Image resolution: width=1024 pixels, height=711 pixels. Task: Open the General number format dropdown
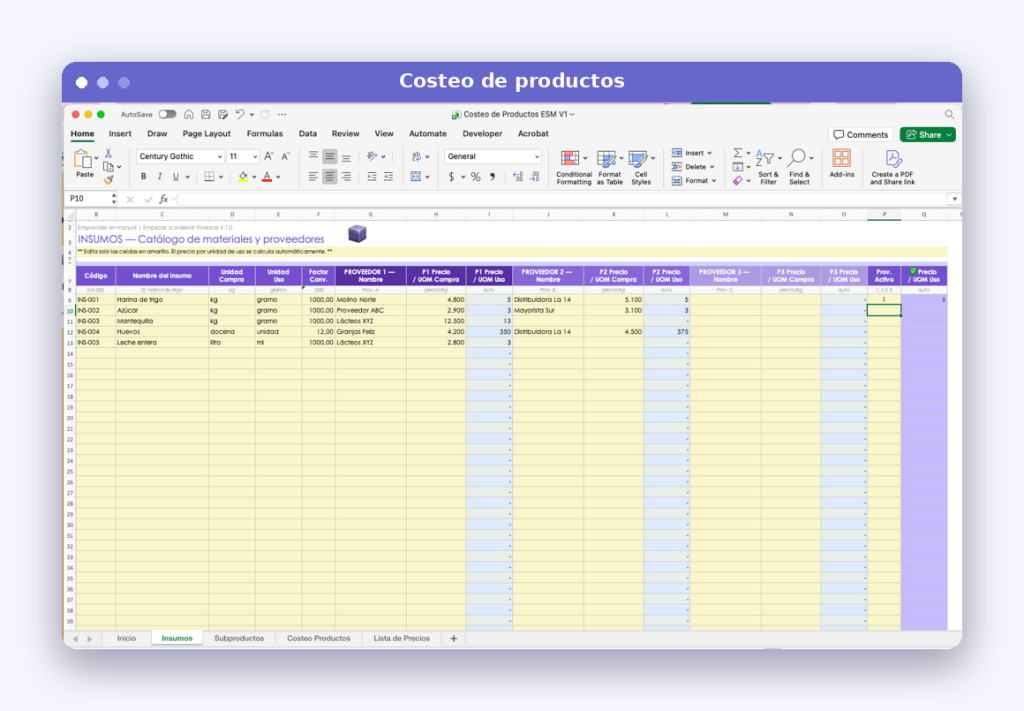coord(537,157)
